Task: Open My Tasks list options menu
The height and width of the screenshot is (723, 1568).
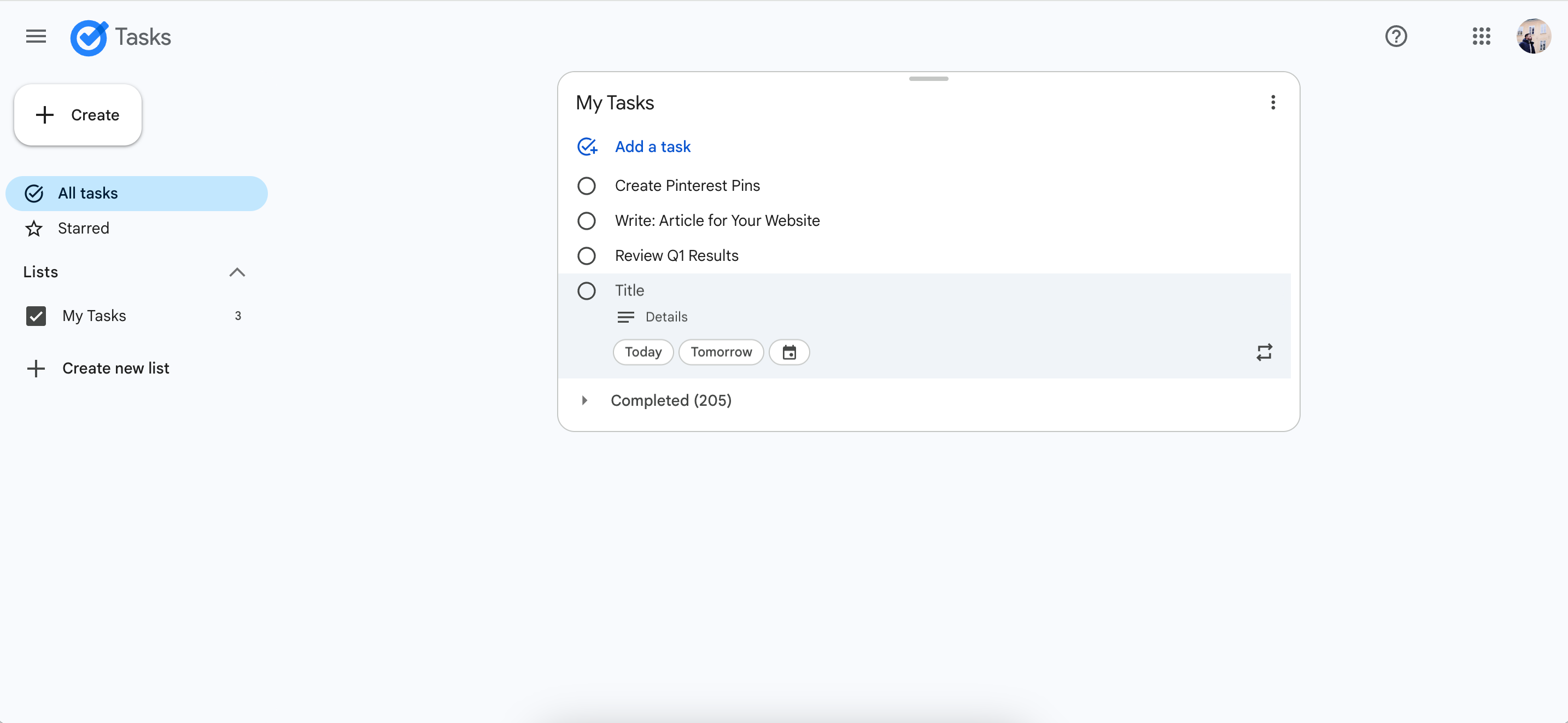Action: pyautogui.click(x=1272, y=102)
